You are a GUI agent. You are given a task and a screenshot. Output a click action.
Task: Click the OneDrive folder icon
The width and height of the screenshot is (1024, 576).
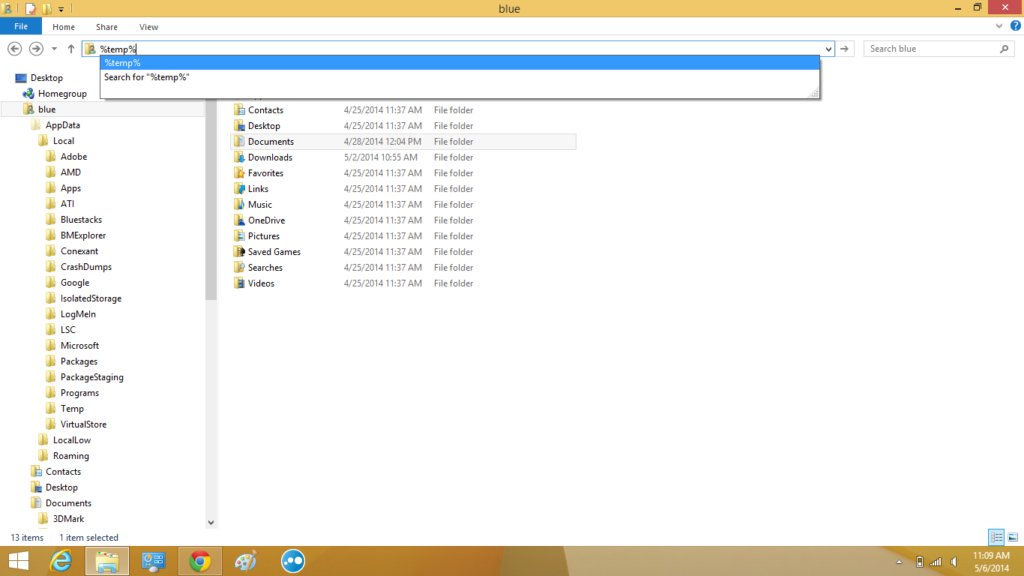240,220
